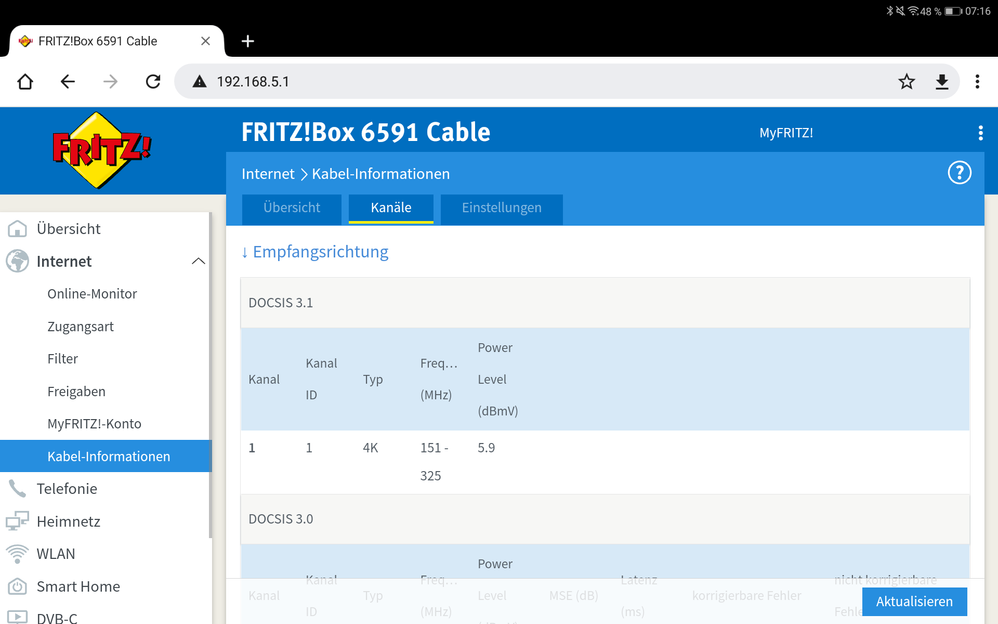This screenshot has height=624, width=998.
Task: Click the DVB-C icon in sidebar
Action: tap(17, 617)
